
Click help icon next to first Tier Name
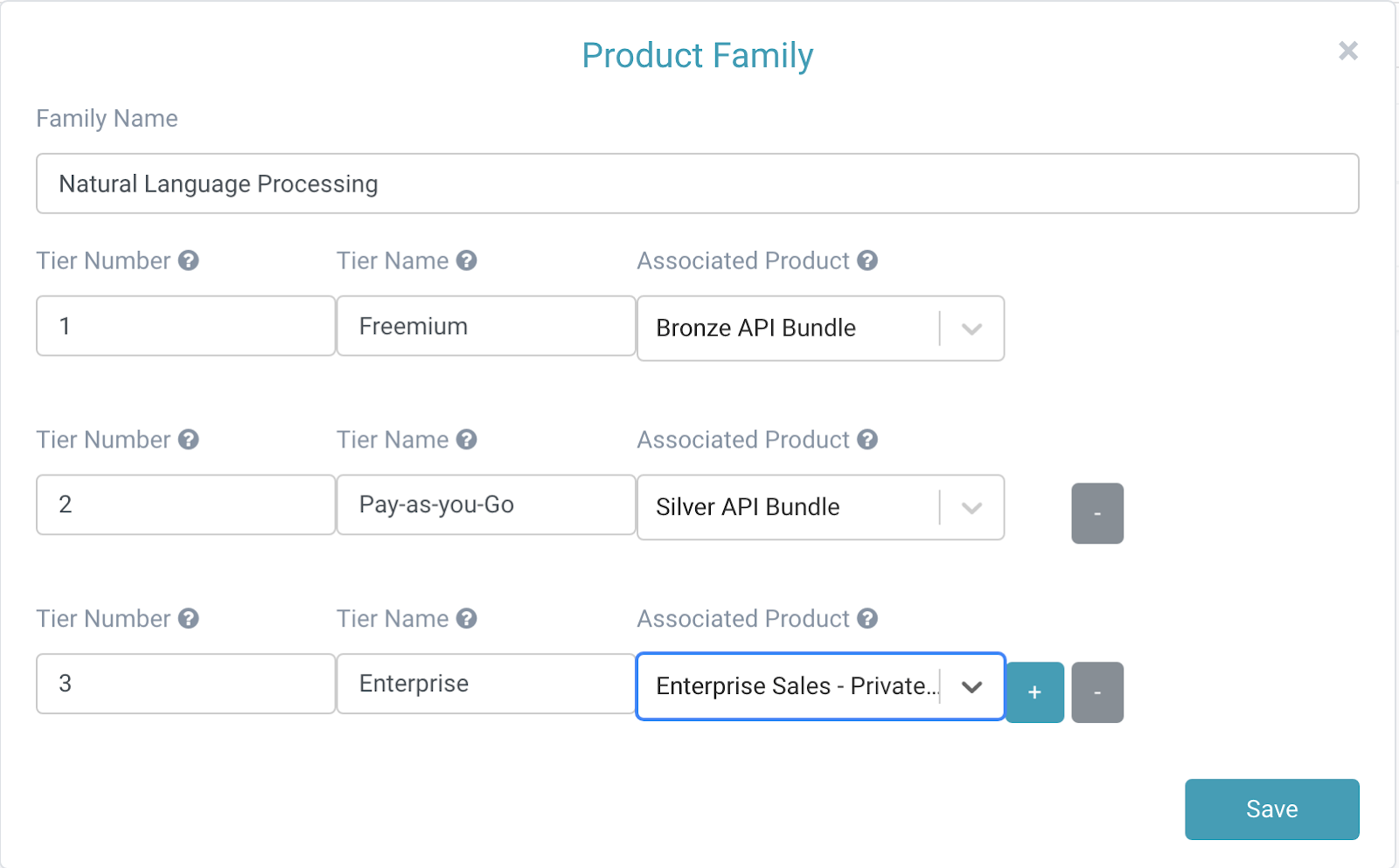(x=467, y=260)
